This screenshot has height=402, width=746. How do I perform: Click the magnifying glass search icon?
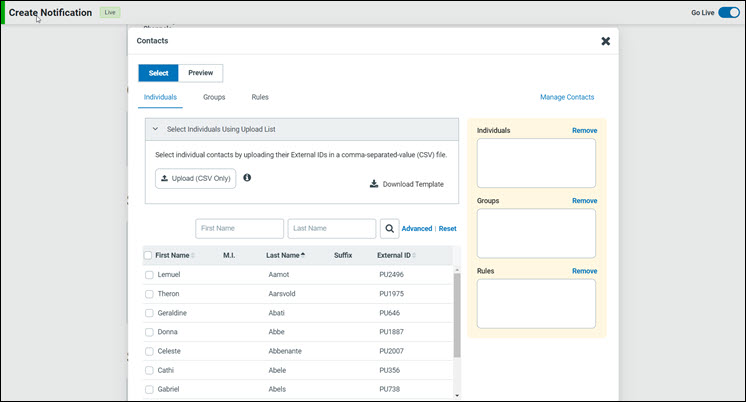click(389, 229)
